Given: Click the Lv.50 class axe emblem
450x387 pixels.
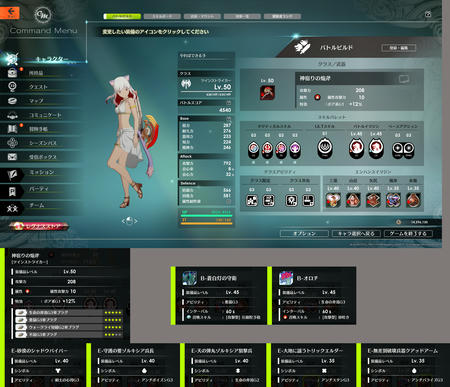Looking at the screenshot, I should 186,84.
